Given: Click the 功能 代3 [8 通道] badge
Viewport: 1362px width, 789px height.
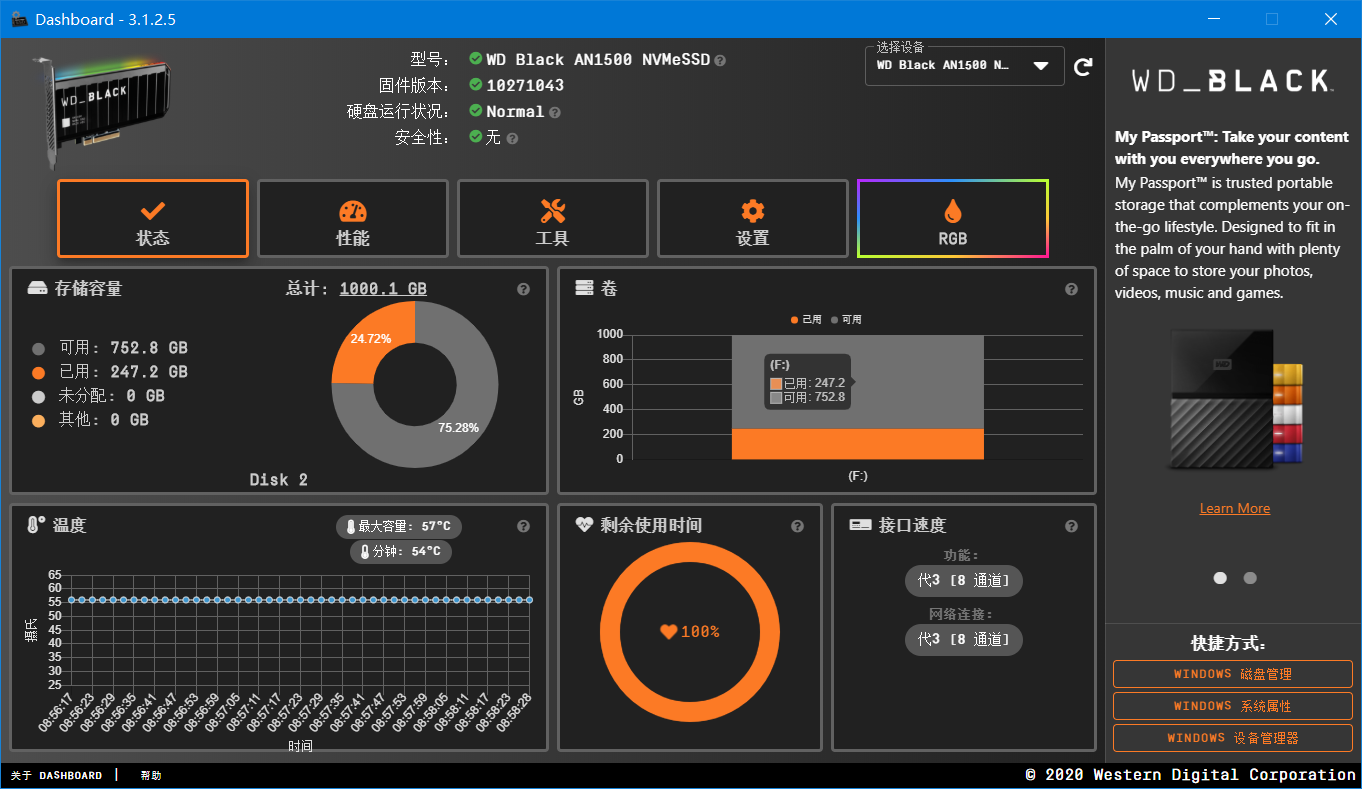Looking at the screenshot, I should click(964, 581).
